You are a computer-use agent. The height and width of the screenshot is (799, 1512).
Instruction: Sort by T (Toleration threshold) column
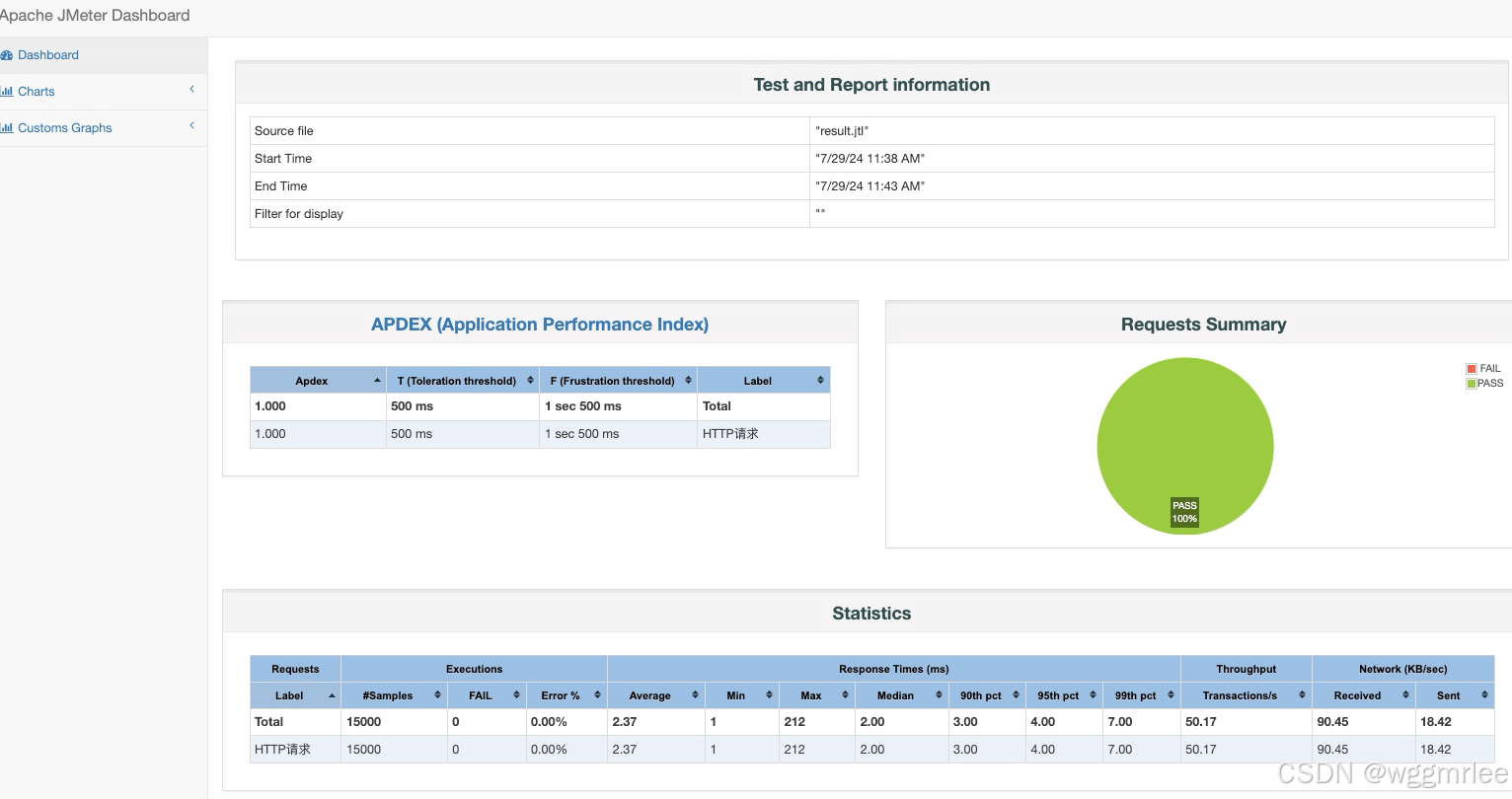pyautogui.click(x=463, y=381)
